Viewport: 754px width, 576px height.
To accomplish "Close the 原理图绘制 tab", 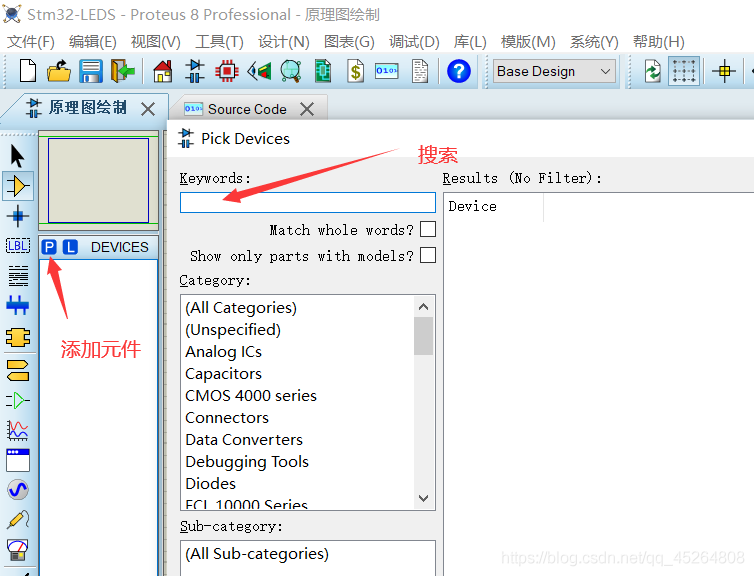I will point(148,109).
